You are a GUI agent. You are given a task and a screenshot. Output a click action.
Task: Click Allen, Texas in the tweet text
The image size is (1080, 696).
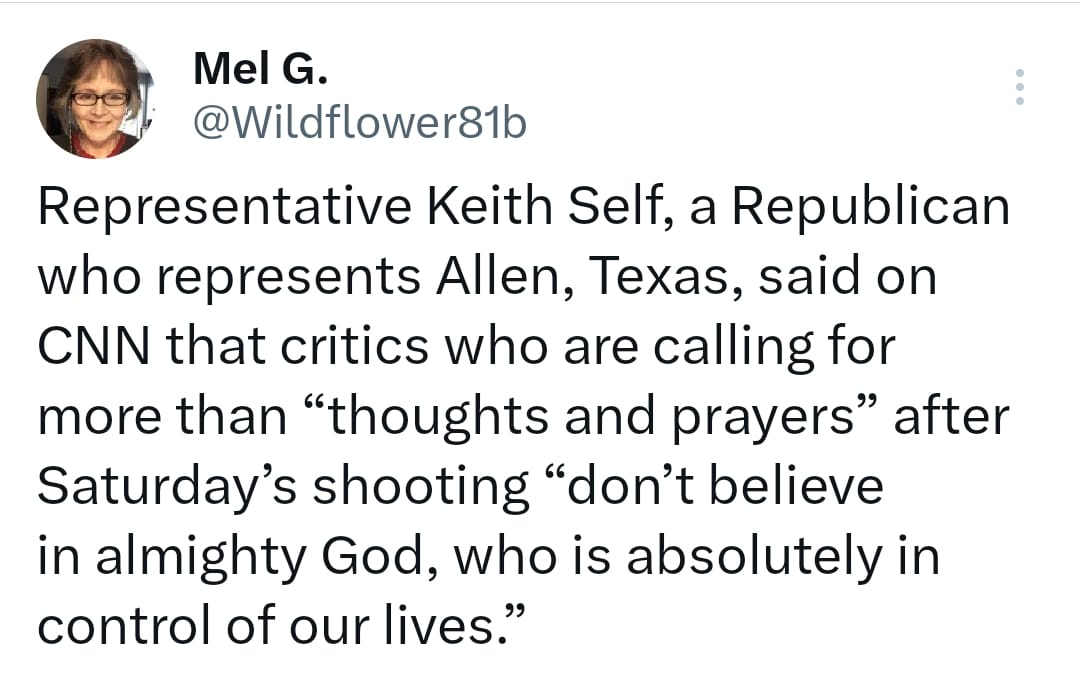pos(589,276)
